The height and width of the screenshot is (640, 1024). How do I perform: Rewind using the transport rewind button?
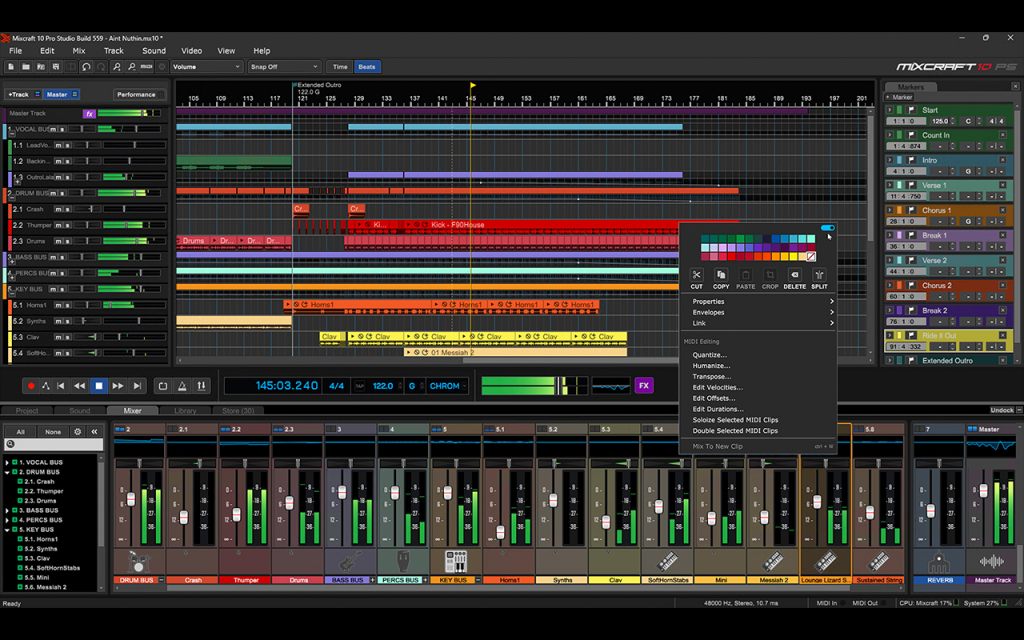pos(80,386)
